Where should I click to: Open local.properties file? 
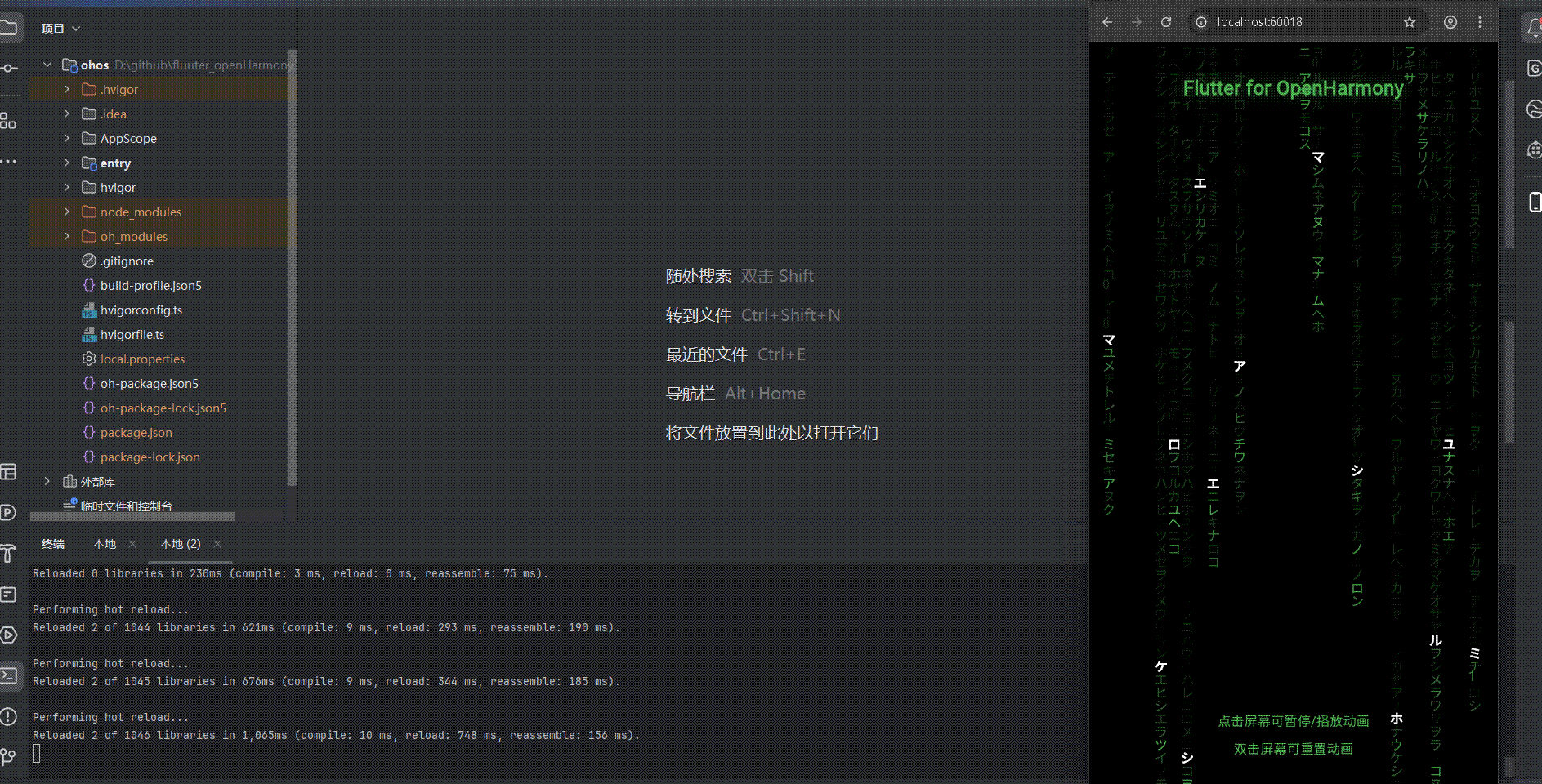[142, 359]
